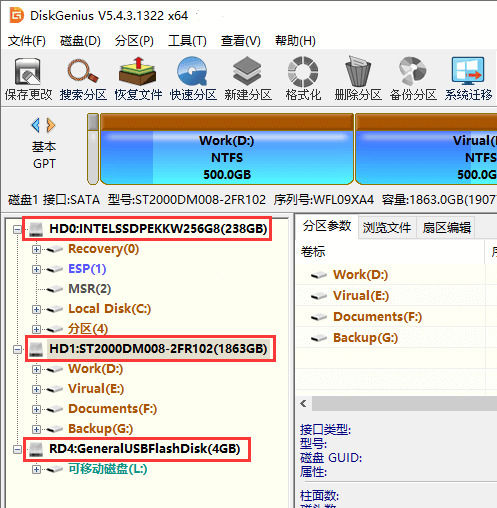Click the 删除分区 delete partition trash icon

point(358,79)
